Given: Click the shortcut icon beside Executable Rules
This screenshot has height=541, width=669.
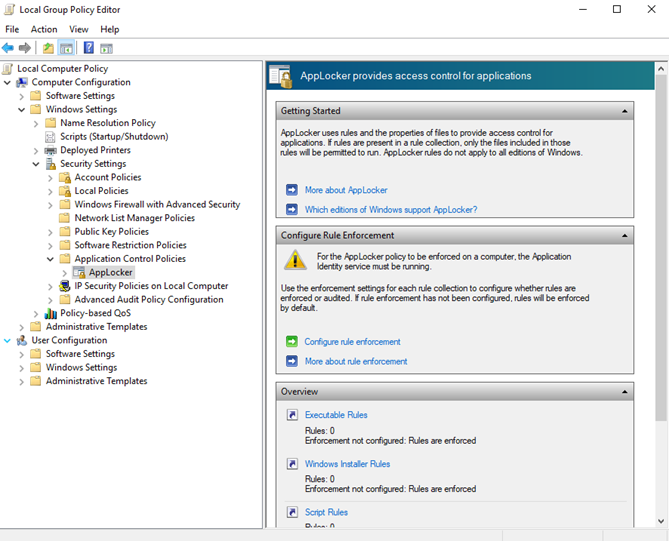Looking at the screenshot, I should (x=292, y=415).
